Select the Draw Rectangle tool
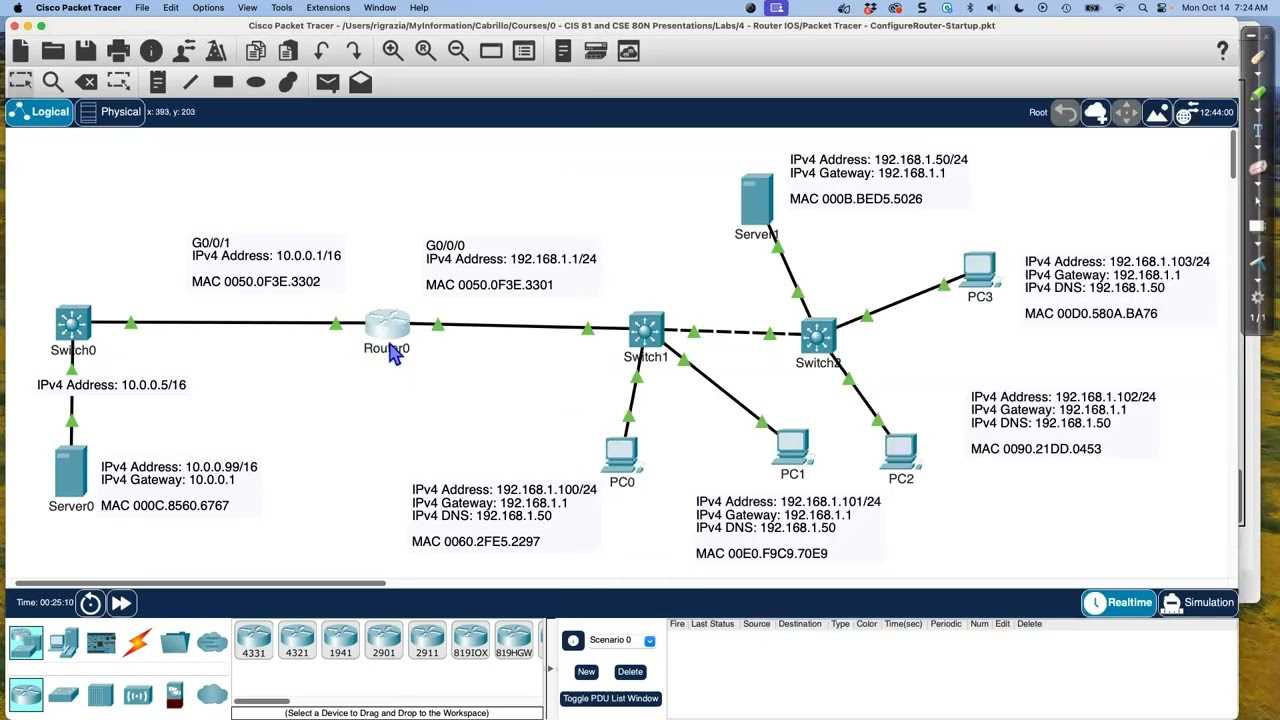Screen dimensions: 1280x720 pos(223,83)
